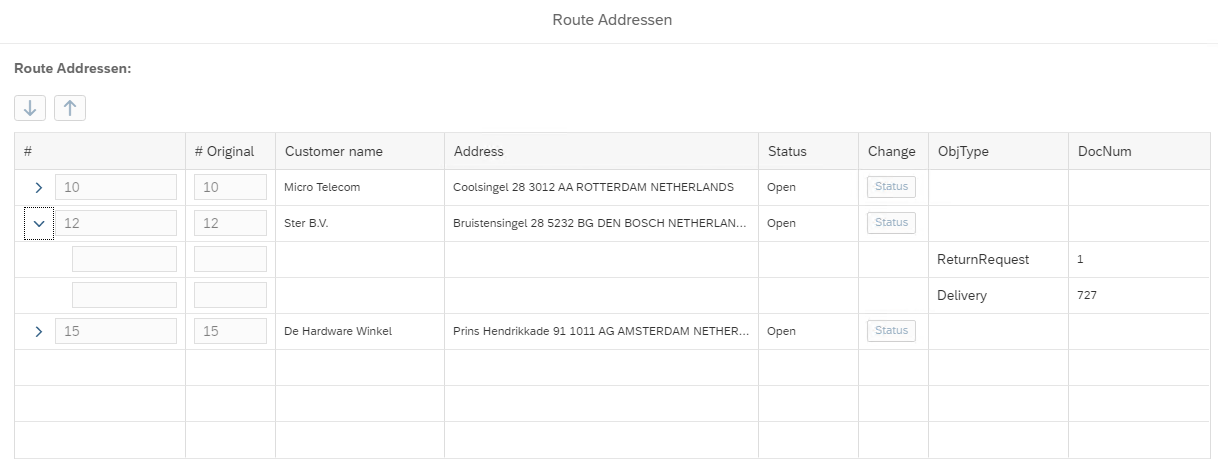Click Status button for De Hardware Winkel
The height and width of the screenshot is (467, 1218).
point(891,331)
